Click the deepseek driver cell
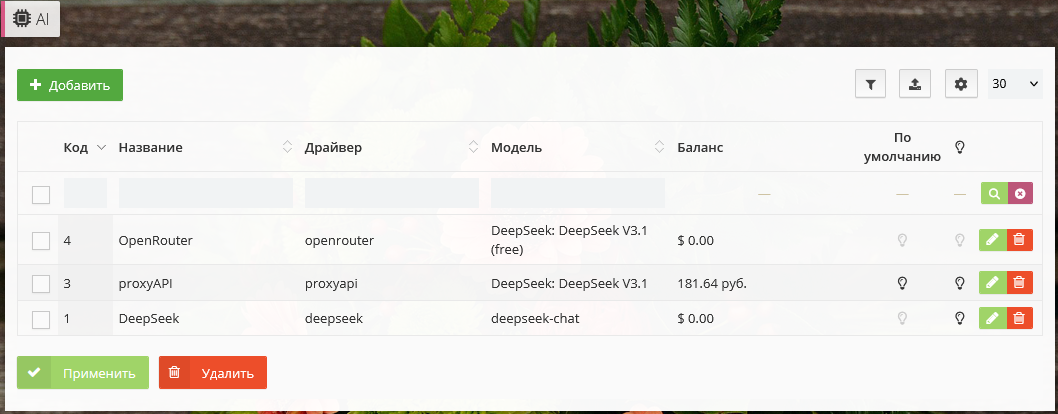 click(x=334, y=318)
